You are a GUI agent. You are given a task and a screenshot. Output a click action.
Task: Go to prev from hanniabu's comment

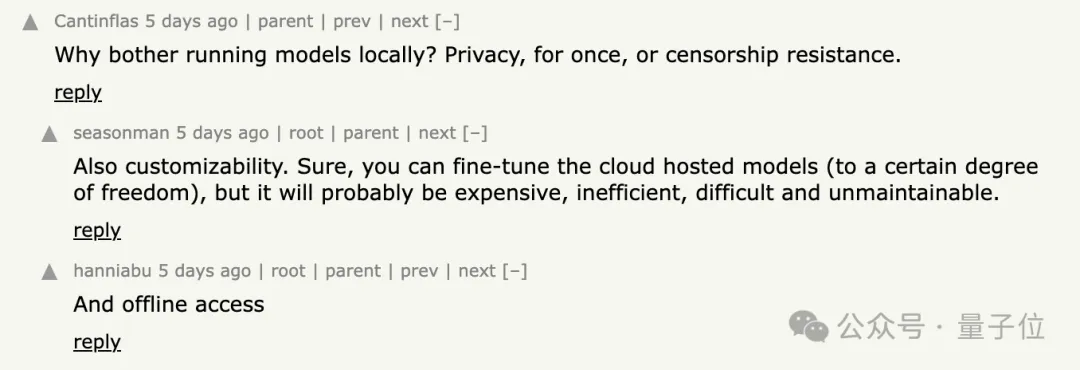point(419,271)
